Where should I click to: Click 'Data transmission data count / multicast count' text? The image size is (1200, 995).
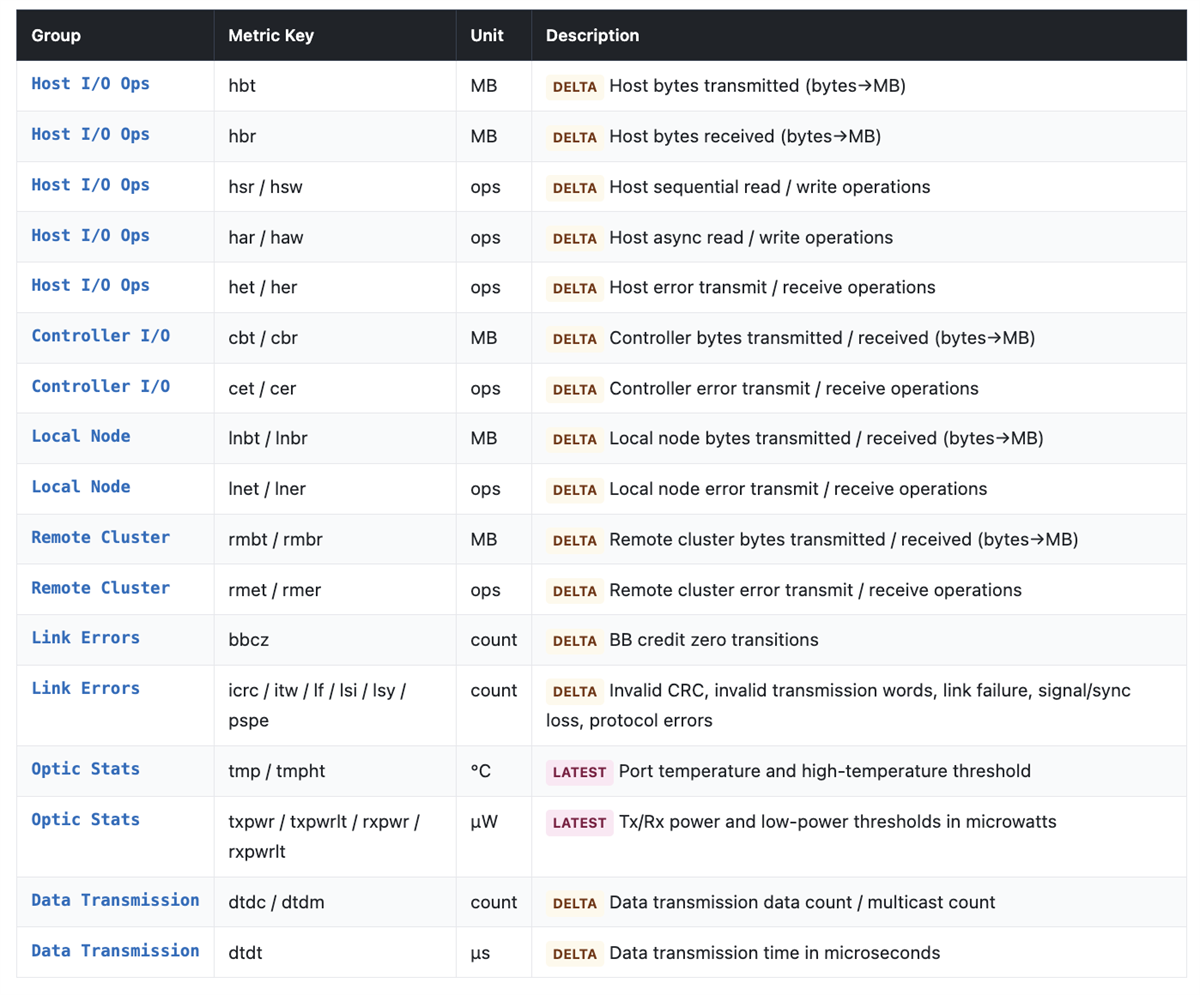tap(802, 903)
